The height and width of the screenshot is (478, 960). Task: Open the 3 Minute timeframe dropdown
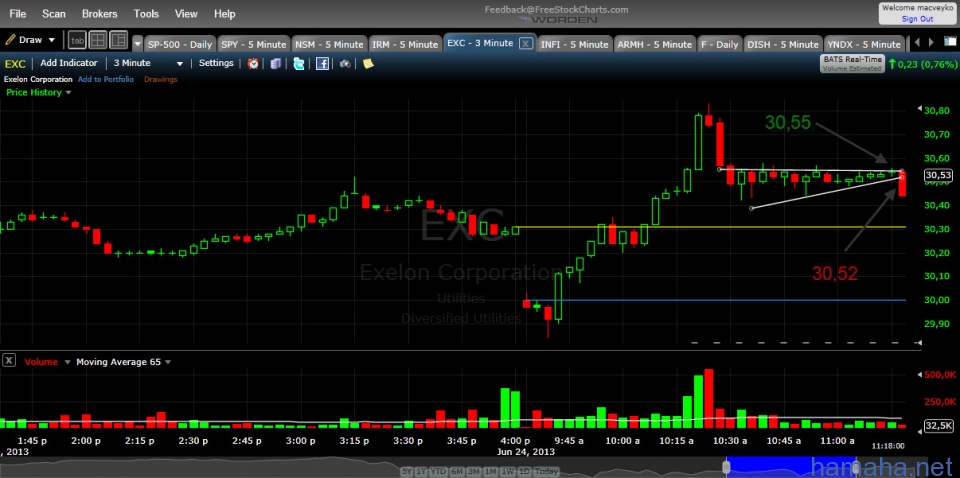click(x=148, y=63)
